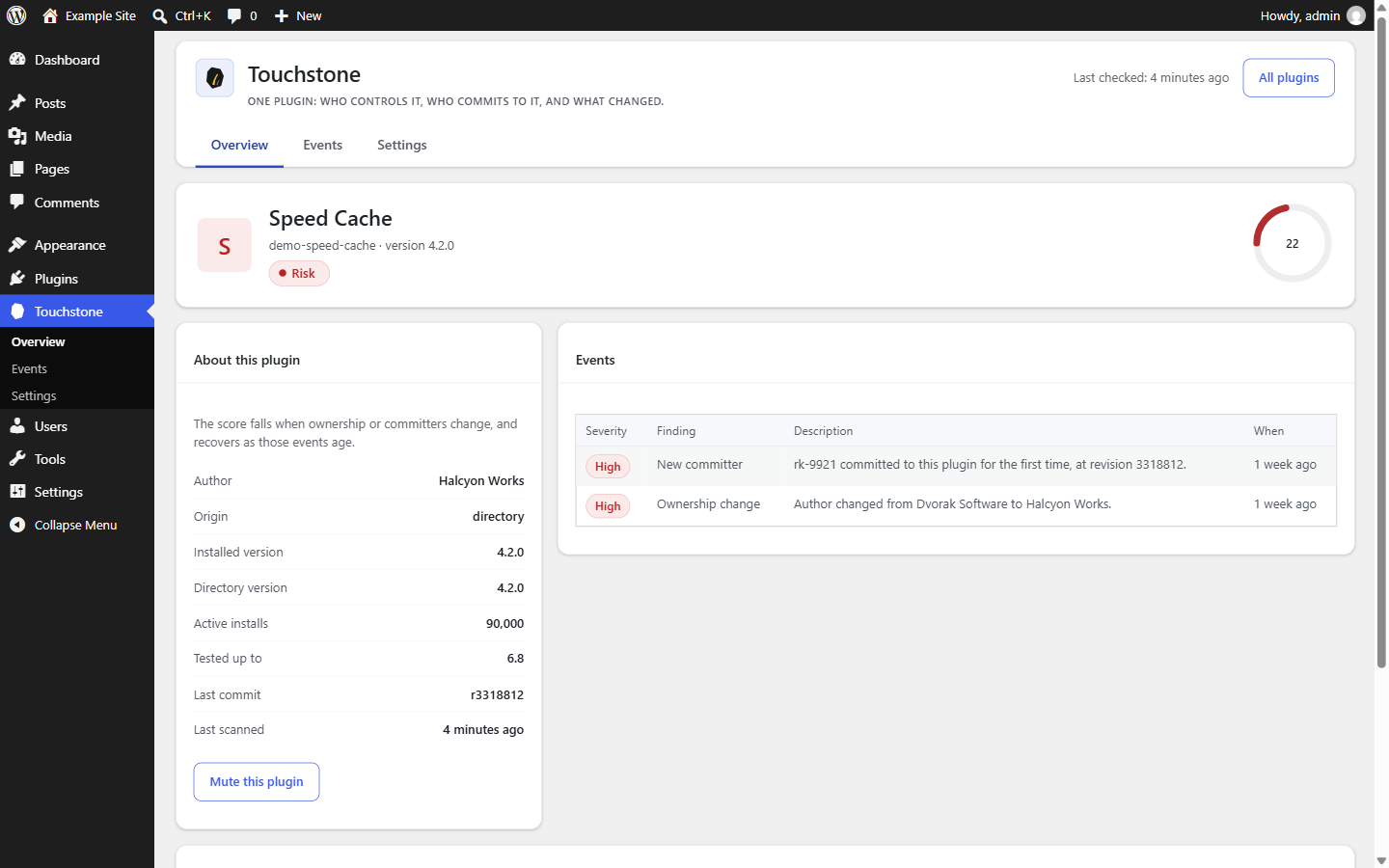Click the home icon beside Example Site
The height and width of the screenshot is (868, 1389).
click(50, 15)
